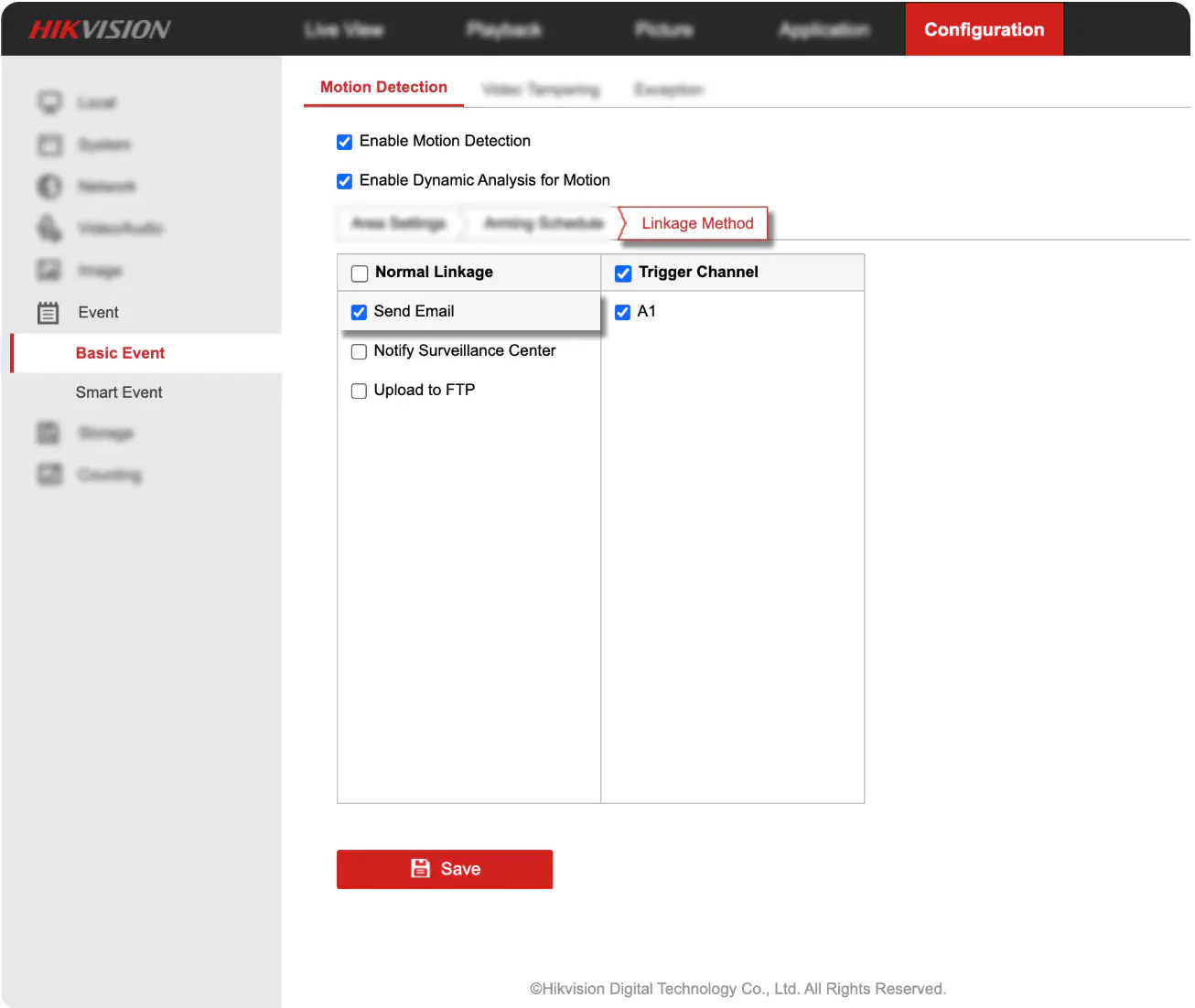Click the Counting icon in sidebar
The image size is (1195, 1008).
point(49,474)
